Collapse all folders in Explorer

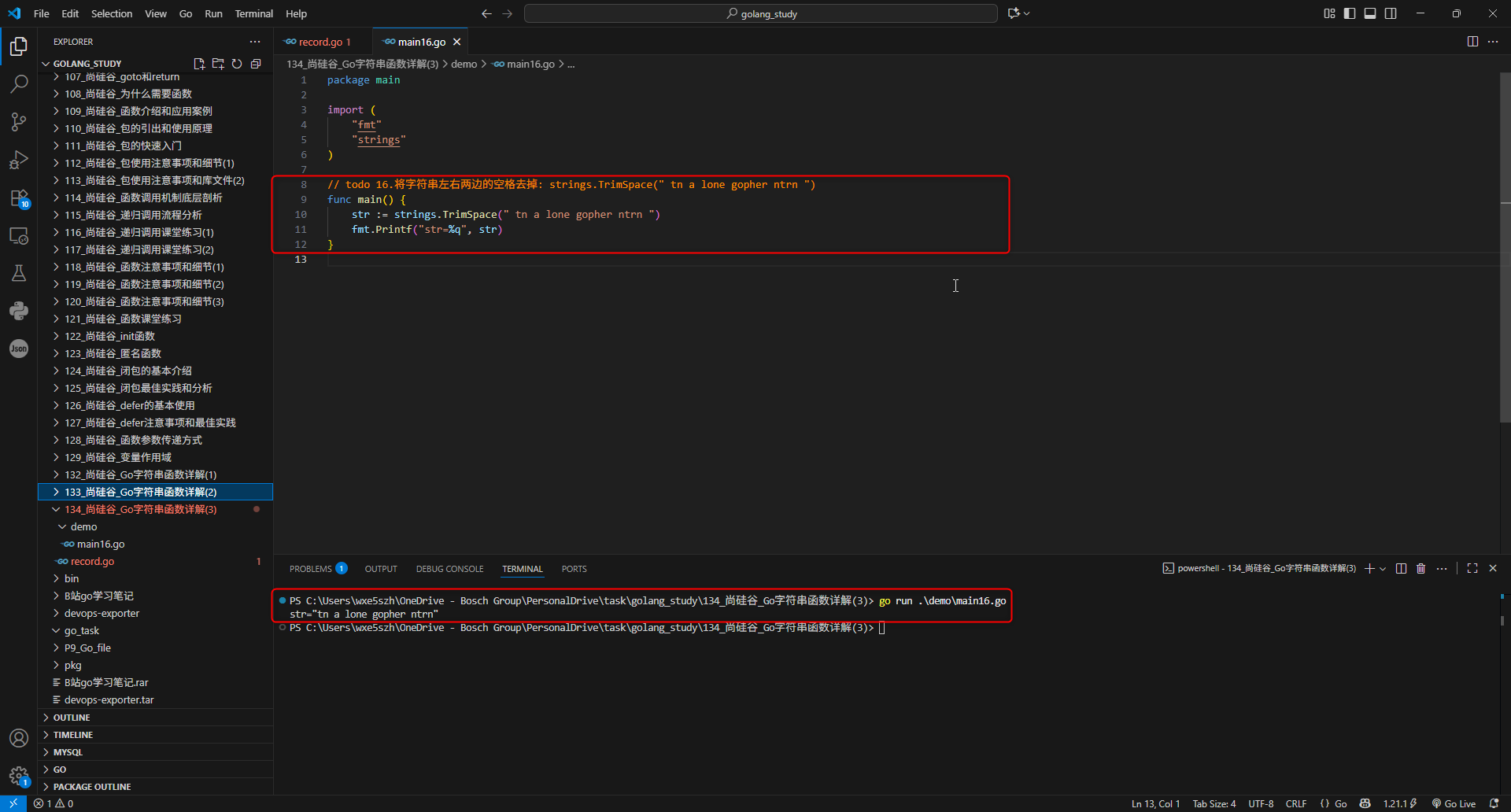point(256,64)
